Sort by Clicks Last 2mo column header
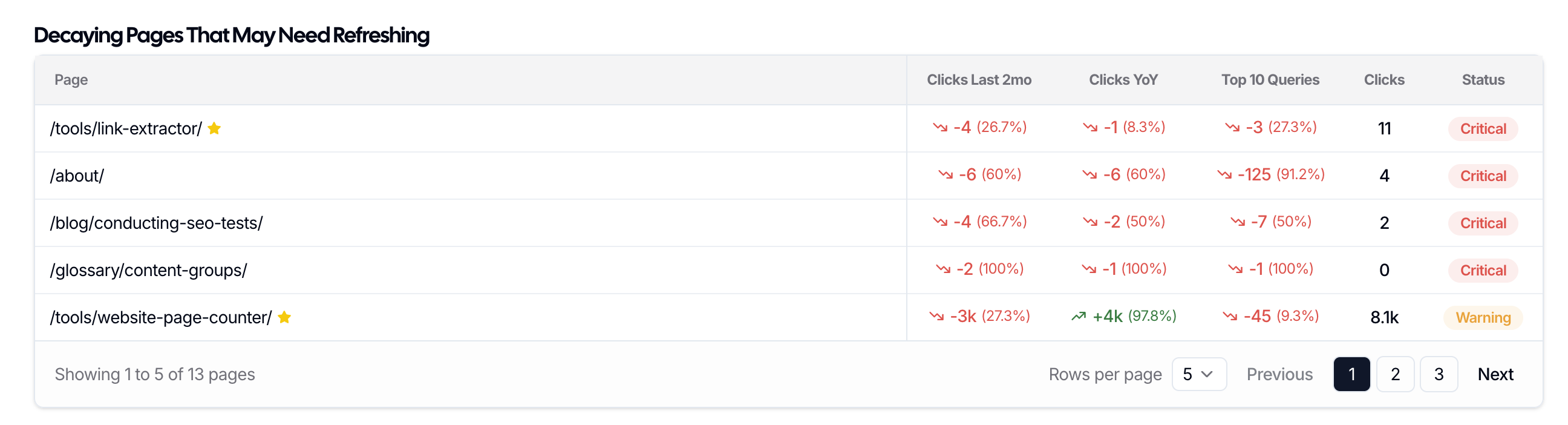This screenshot has height=425, width=1568. pyautogui.click(x=979, y=80)
